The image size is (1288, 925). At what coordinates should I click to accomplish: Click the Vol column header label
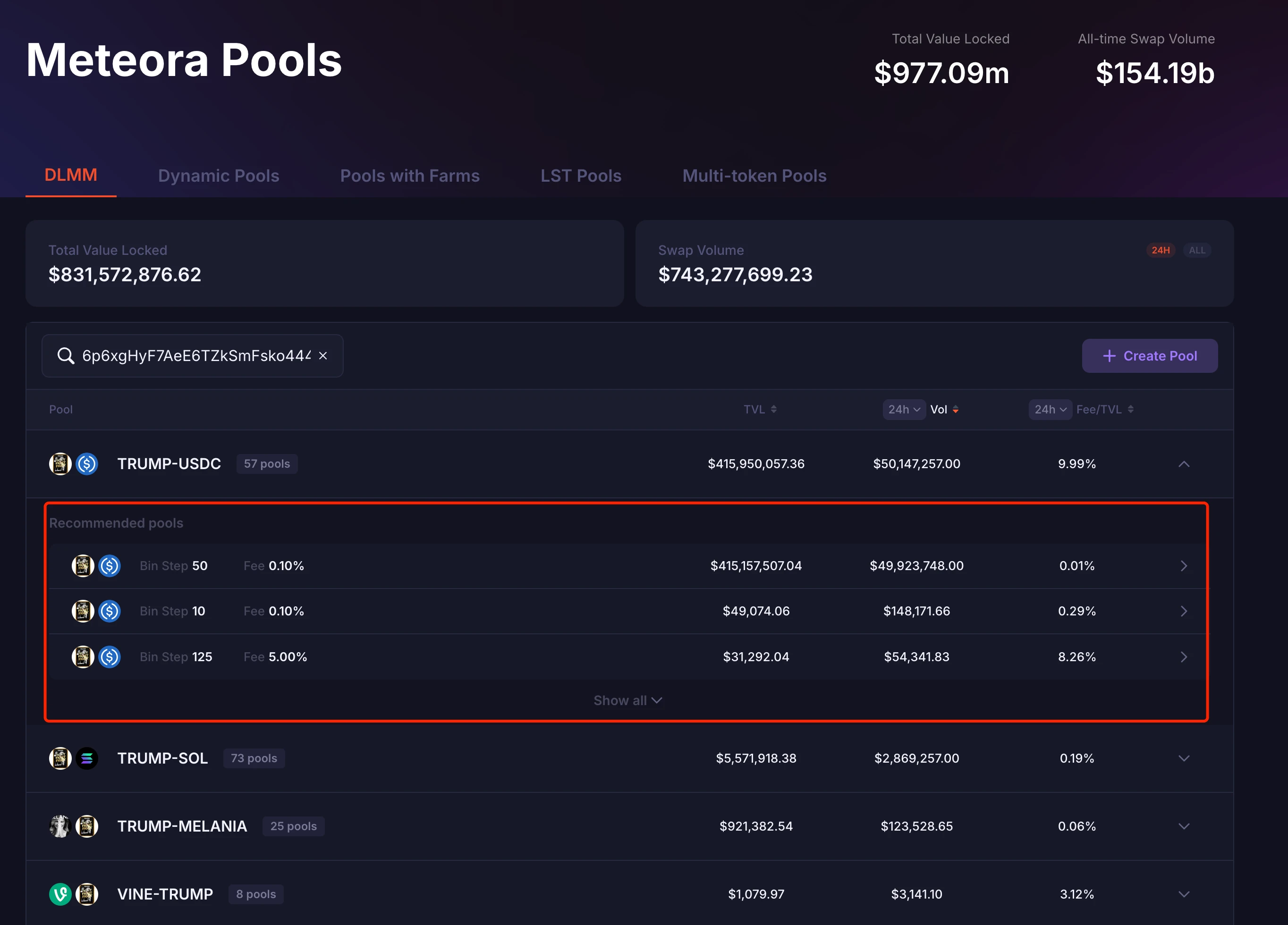(x=939, y=409)
